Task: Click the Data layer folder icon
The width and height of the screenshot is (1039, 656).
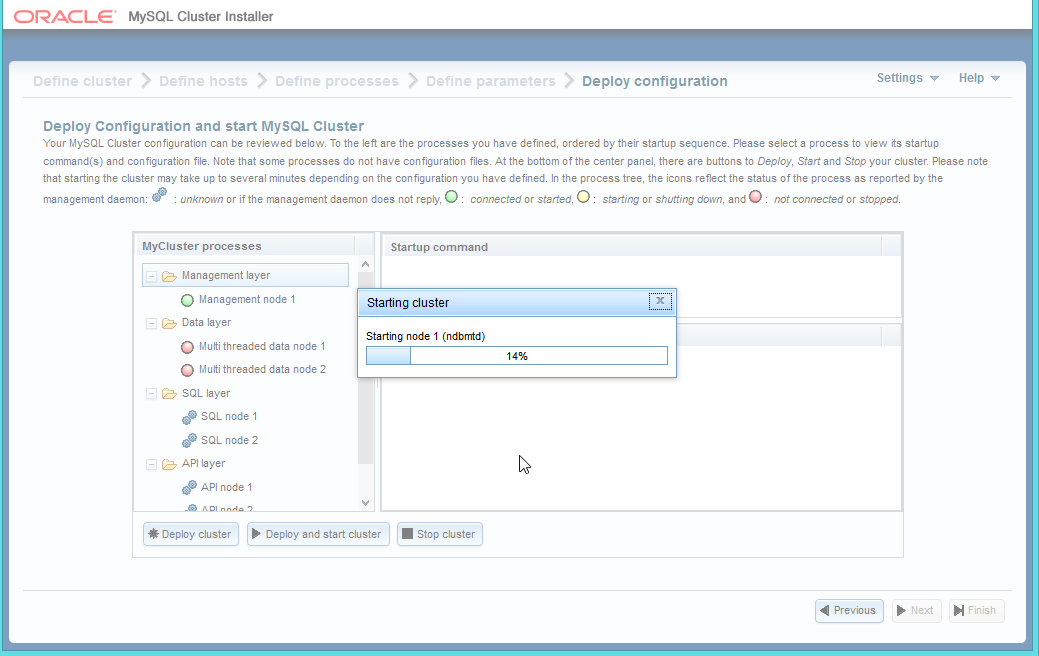Action: [x=170, y=323]
